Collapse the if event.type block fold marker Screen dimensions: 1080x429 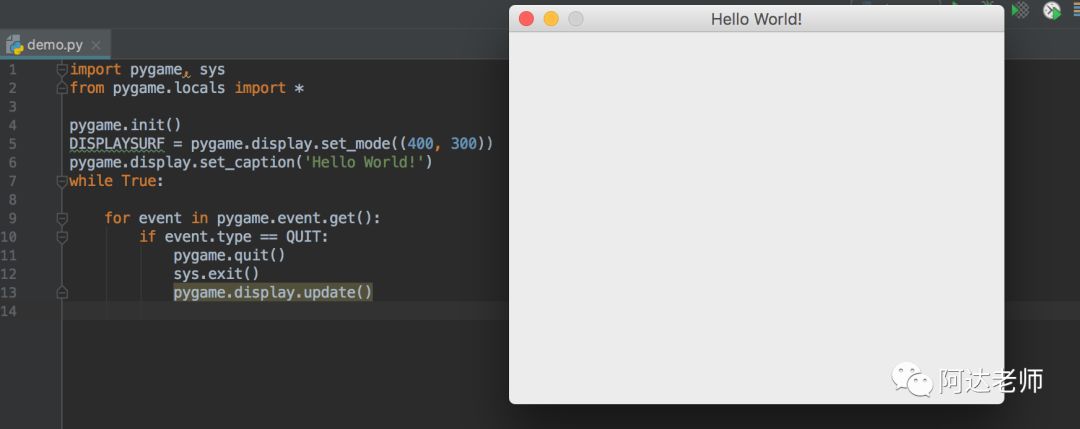(62, 237)
